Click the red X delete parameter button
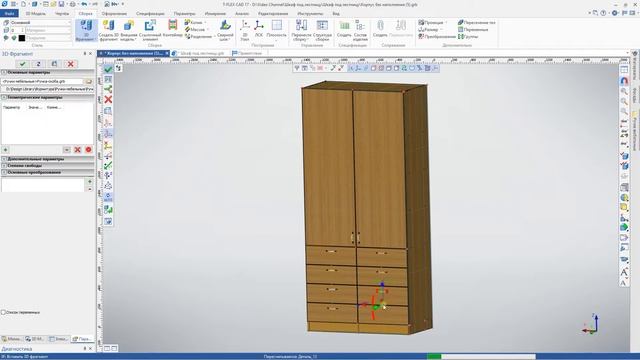This screenshot has height=360, width=640. [x=77, y=150]
